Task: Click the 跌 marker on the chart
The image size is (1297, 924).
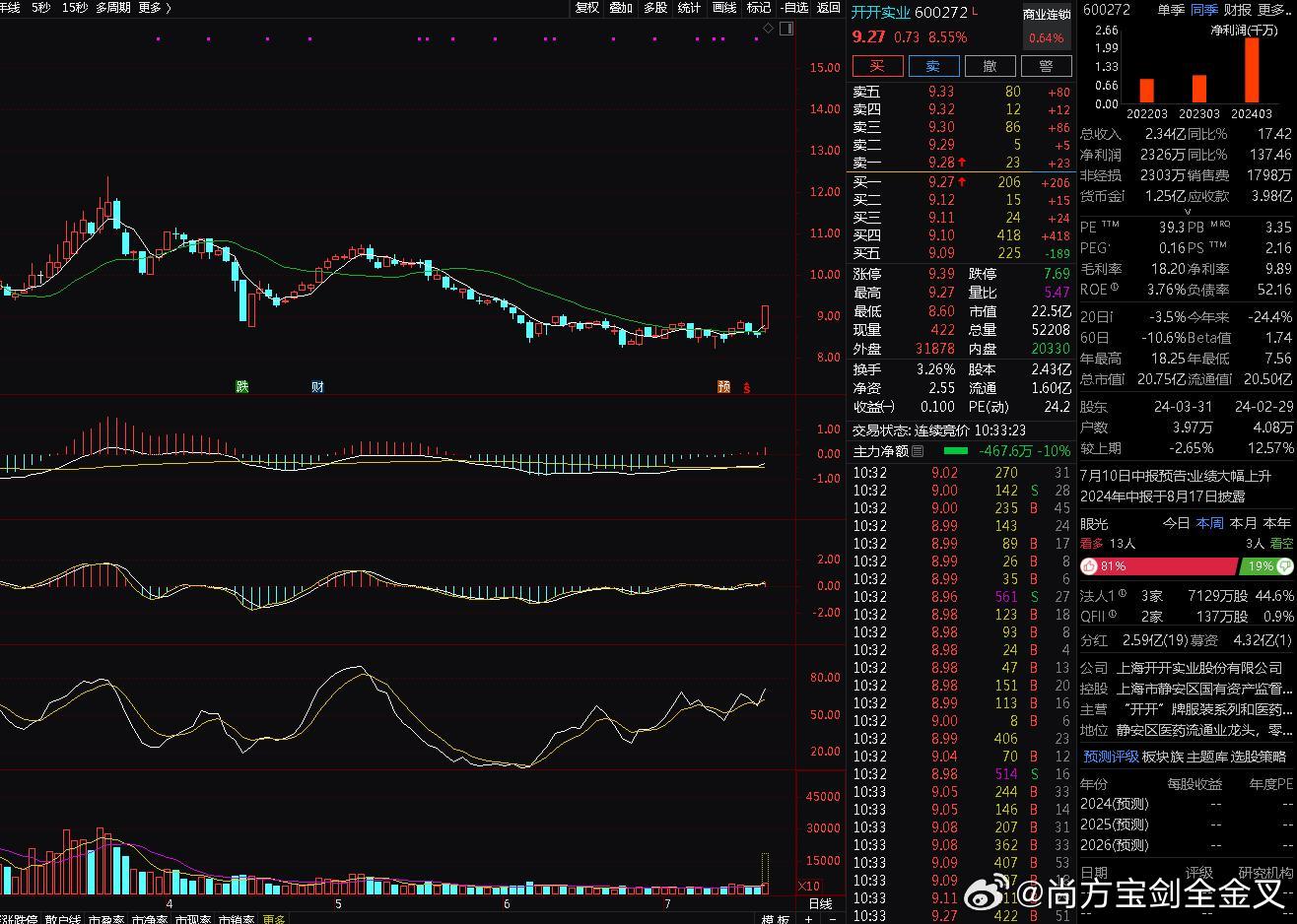Action: point(242,387)
